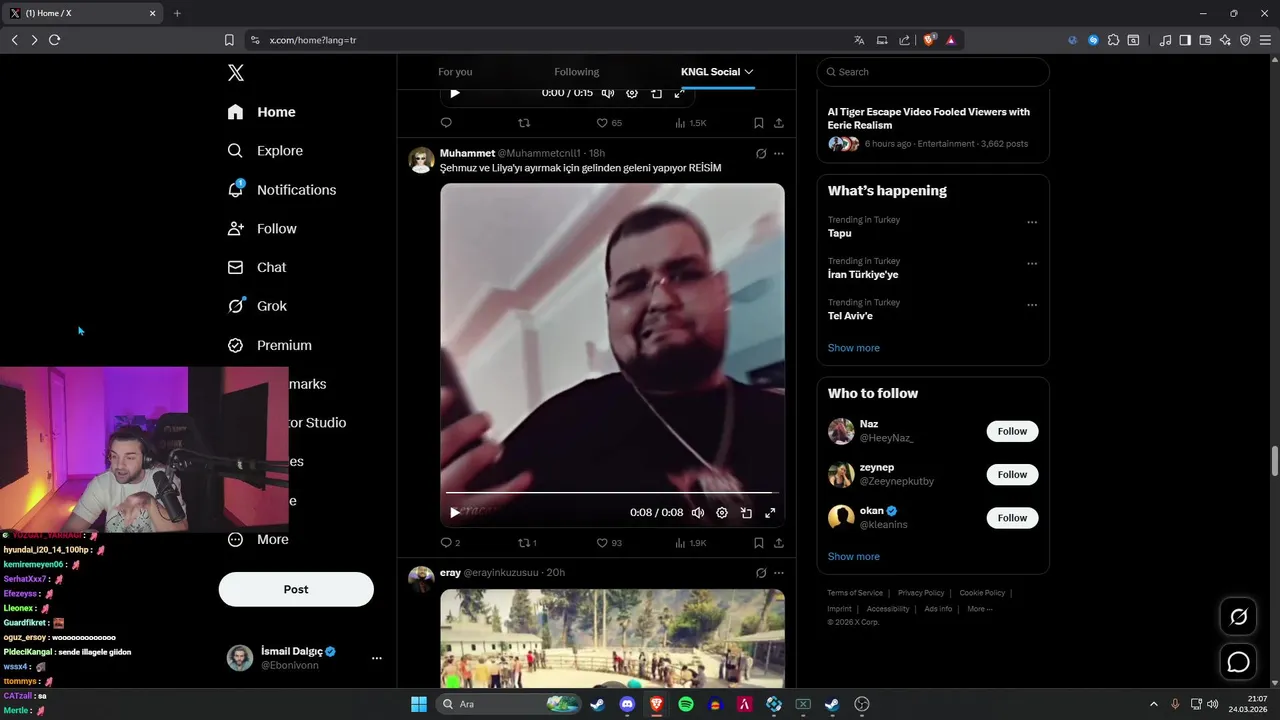Open Notifications in the sidebar
The width and height of the screenshot is (1280, 720).
[x=282, y=190]
